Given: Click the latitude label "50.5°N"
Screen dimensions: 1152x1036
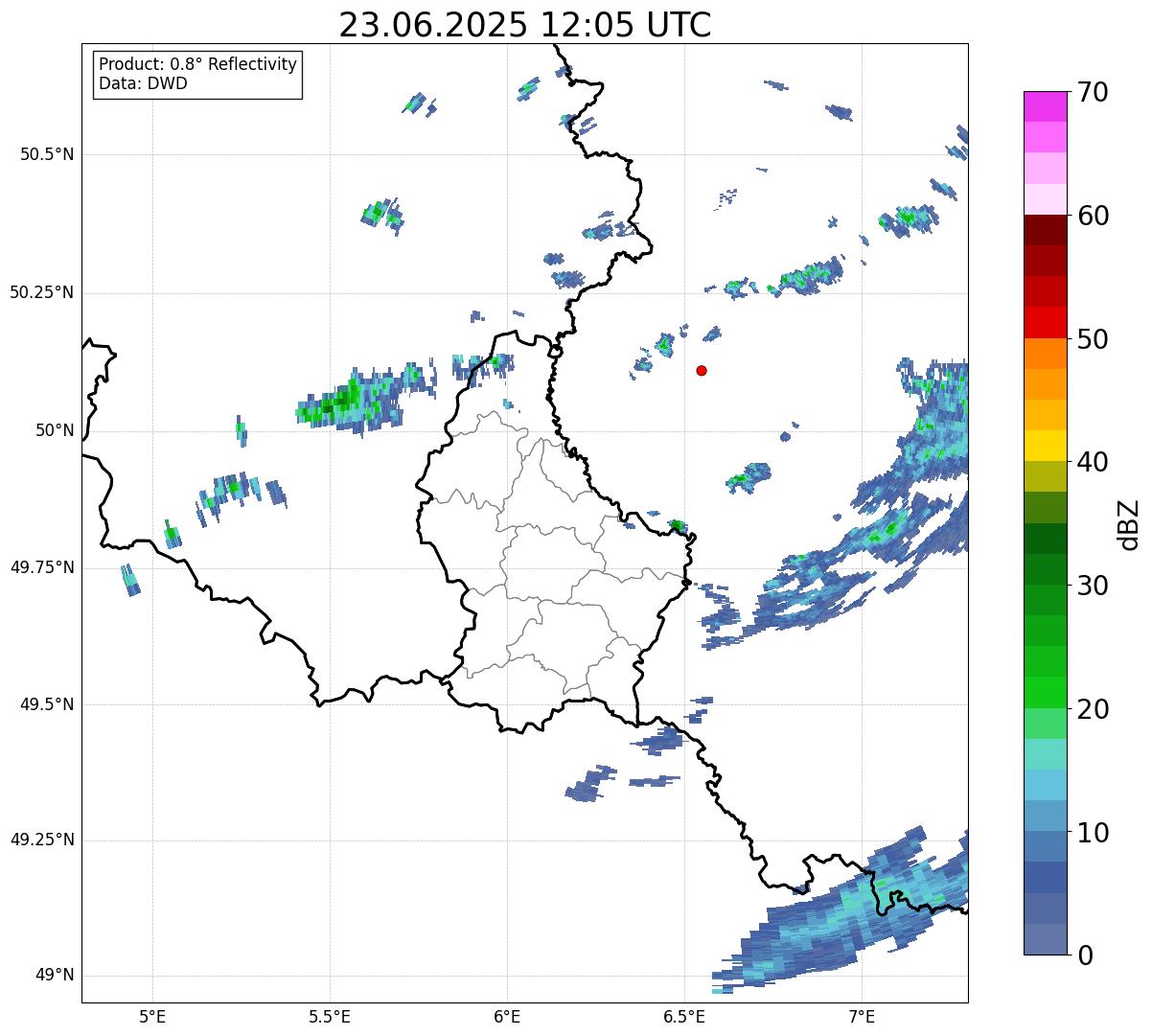Looking at the screenshot, I should 47,154.
